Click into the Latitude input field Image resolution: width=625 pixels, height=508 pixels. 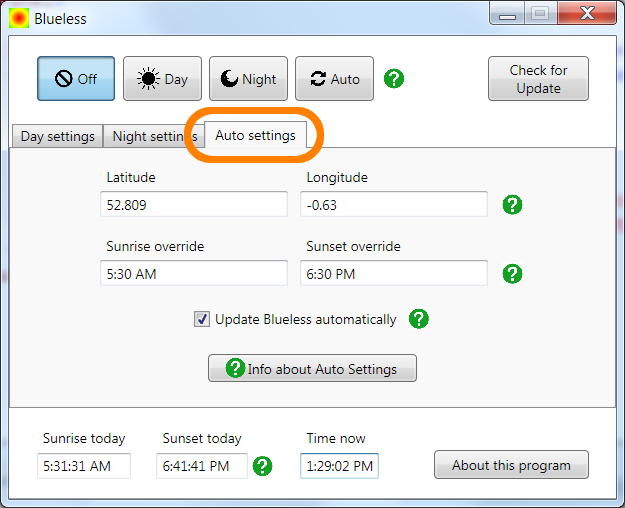coord(193,205)
